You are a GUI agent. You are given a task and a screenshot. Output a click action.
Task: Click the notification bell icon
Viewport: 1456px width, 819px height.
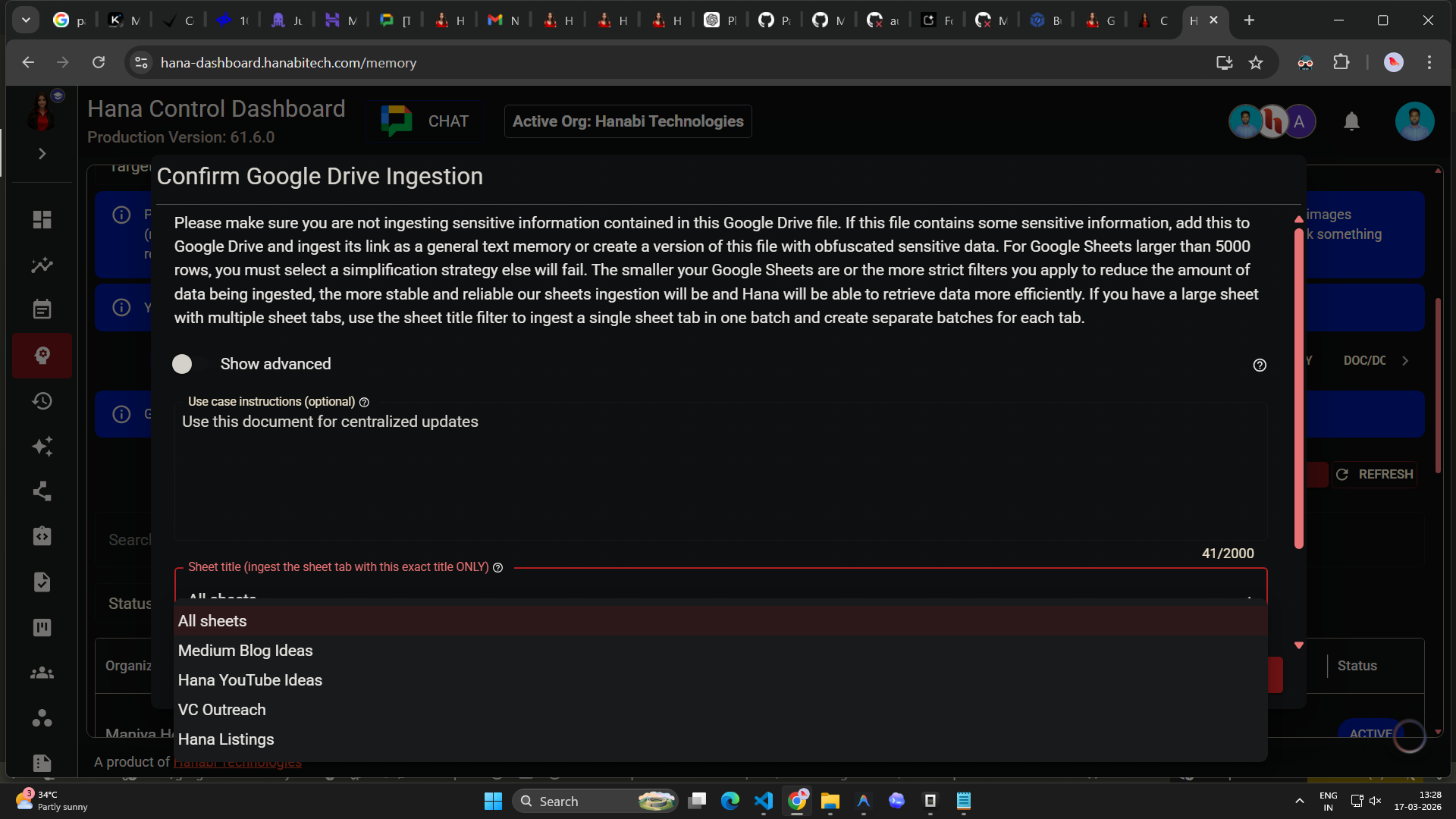pyautogui.click(x=1352, y=121)
